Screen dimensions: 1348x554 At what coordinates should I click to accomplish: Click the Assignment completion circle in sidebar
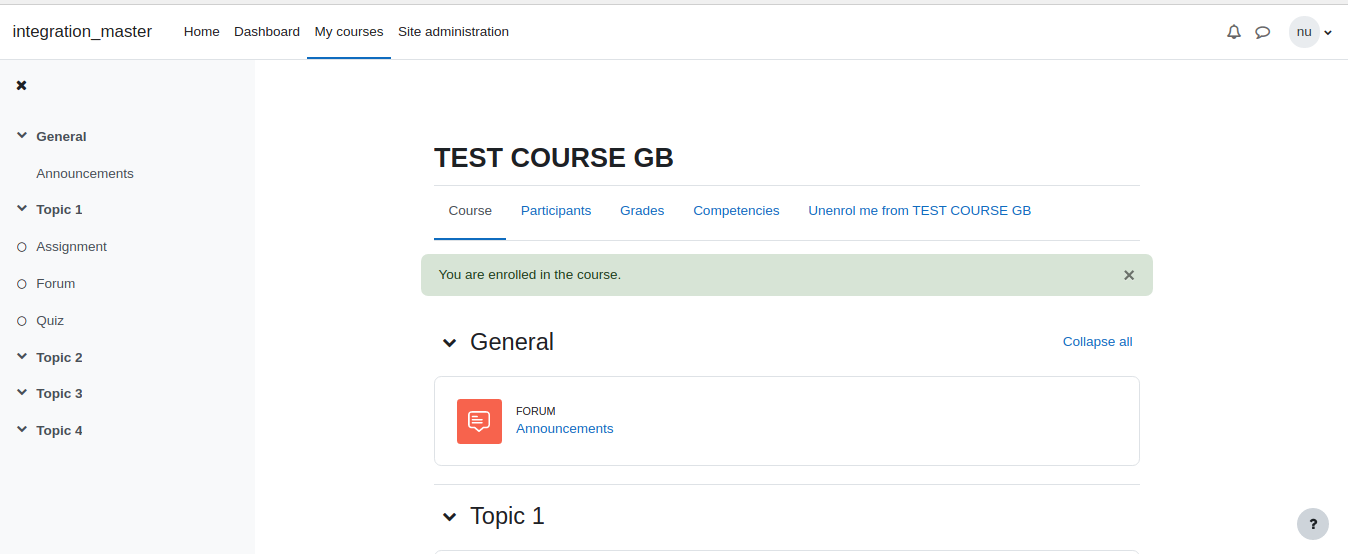22,247
